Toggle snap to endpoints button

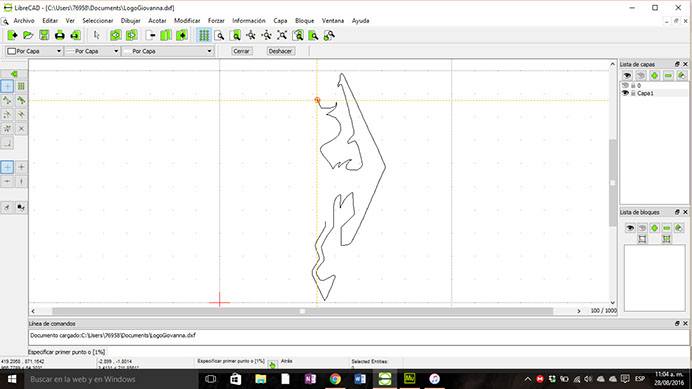[x=8, y=100]
